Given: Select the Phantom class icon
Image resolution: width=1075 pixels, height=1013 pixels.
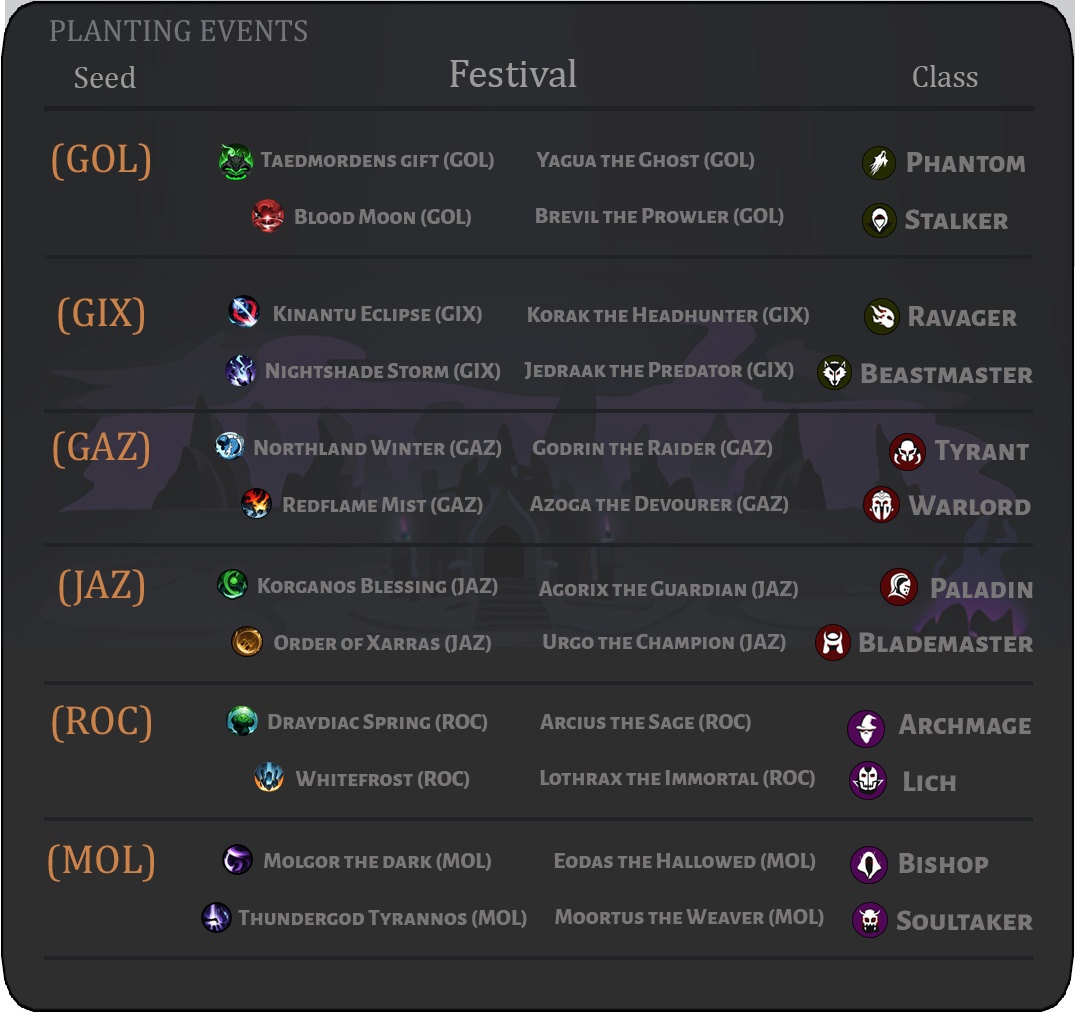Looking at the screenshot, I should [879, 163].
